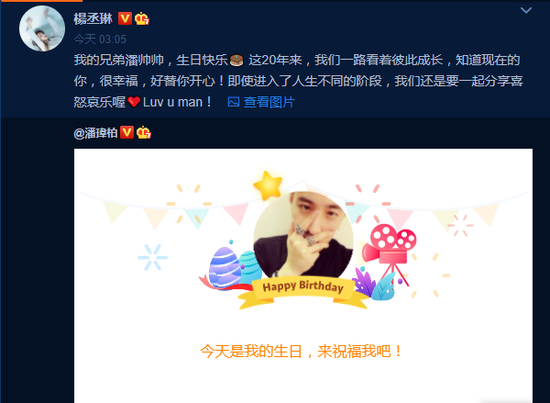Open the 今天 03:05 timestamp link
Image resolution: width=550 pixels, height=403 pixels.
[x=100, y=39]
